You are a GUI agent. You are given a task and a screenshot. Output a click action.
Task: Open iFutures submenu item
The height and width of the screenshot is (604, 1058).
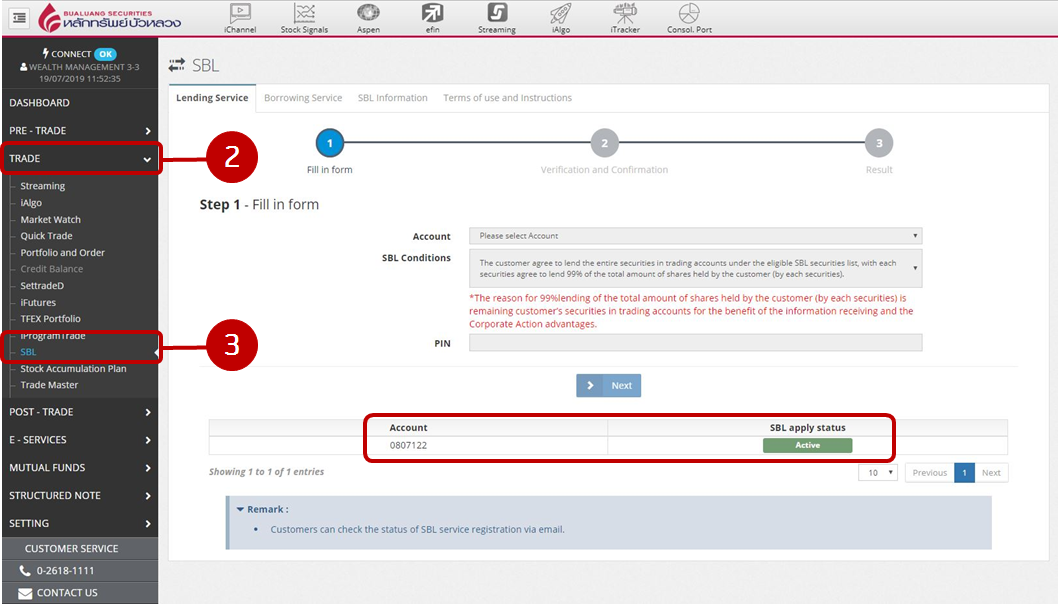pyautogui.click(x=38, y=302)
